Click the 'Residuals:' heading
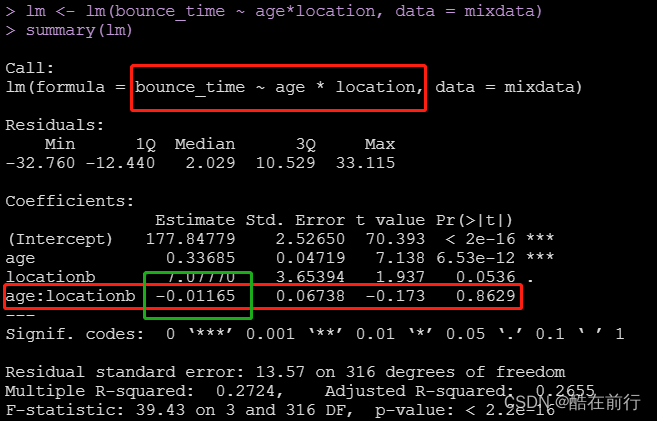The width and height of the screenshot is (657, 421). (x=54, y=125)
